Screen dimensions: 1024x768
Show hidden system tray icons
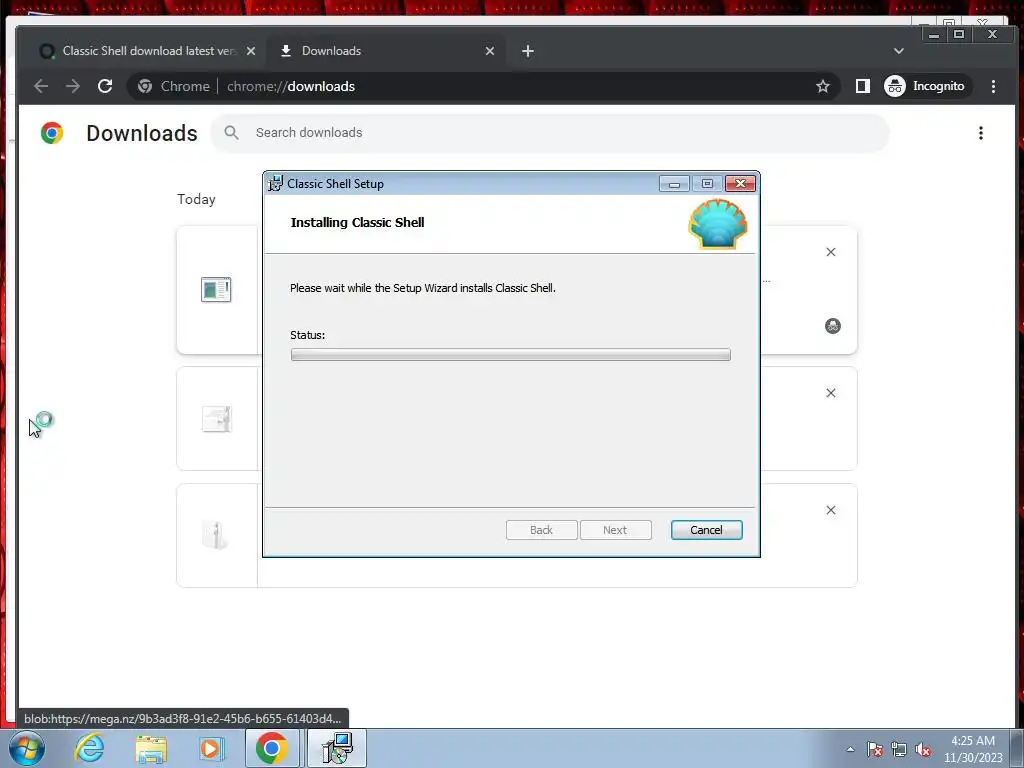pos(850,749)
